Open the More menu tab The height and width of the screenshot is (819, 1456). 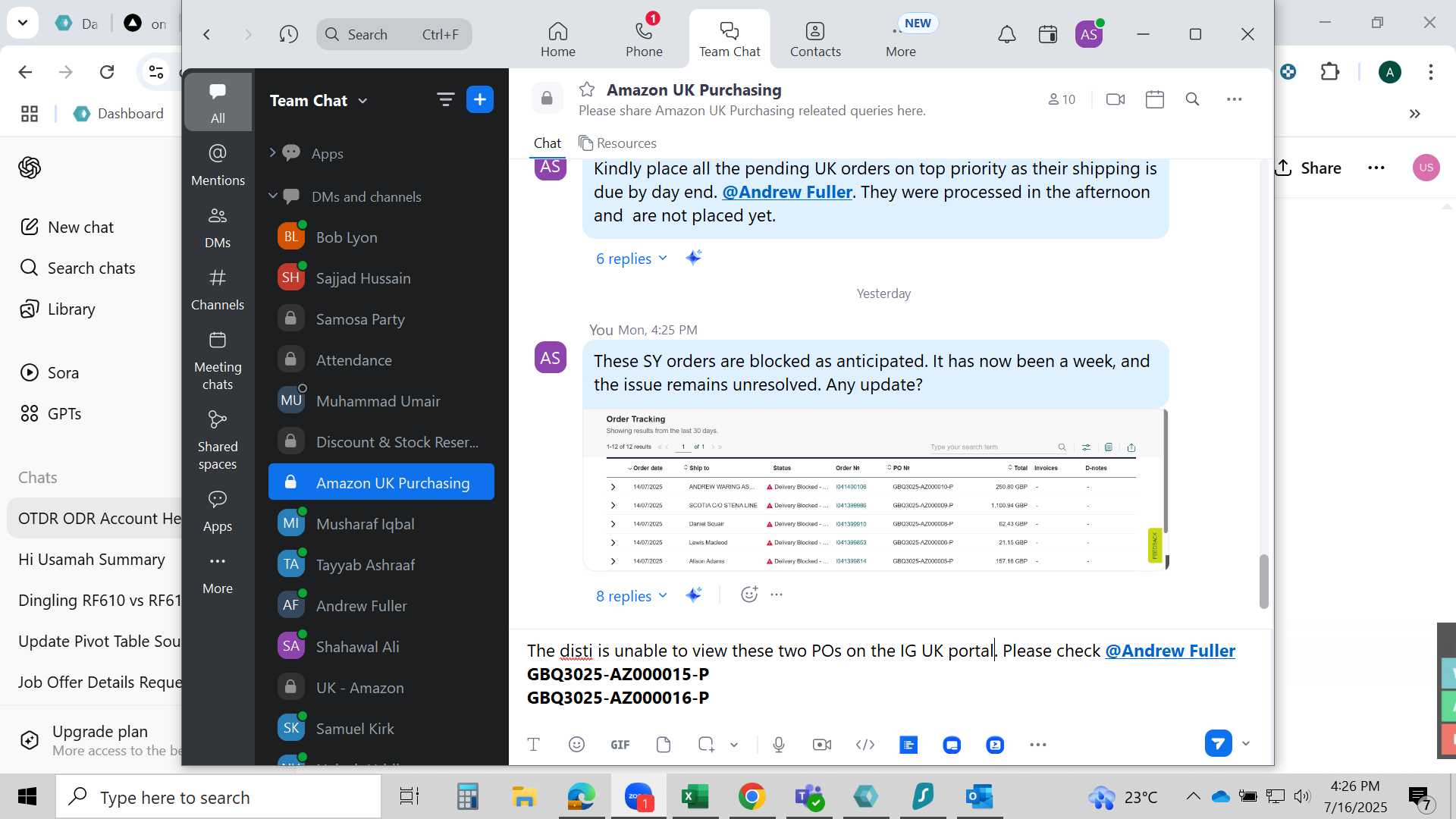coord(901,39)
